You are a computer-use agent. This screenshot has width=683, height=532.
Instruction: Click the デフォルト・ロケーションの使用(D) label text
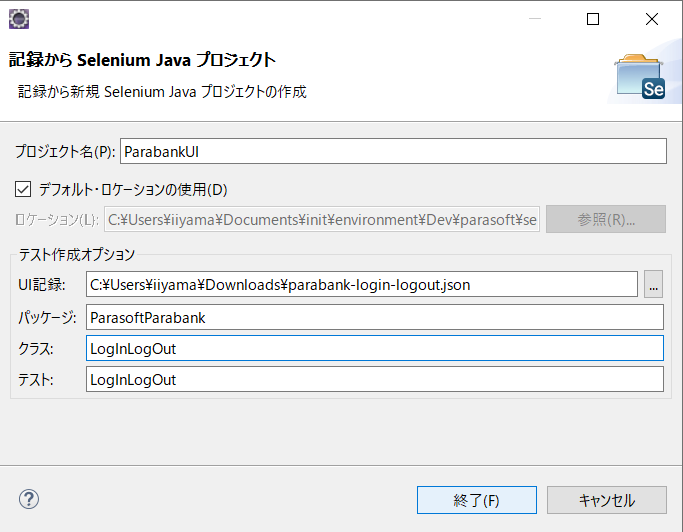pos(133,190)
